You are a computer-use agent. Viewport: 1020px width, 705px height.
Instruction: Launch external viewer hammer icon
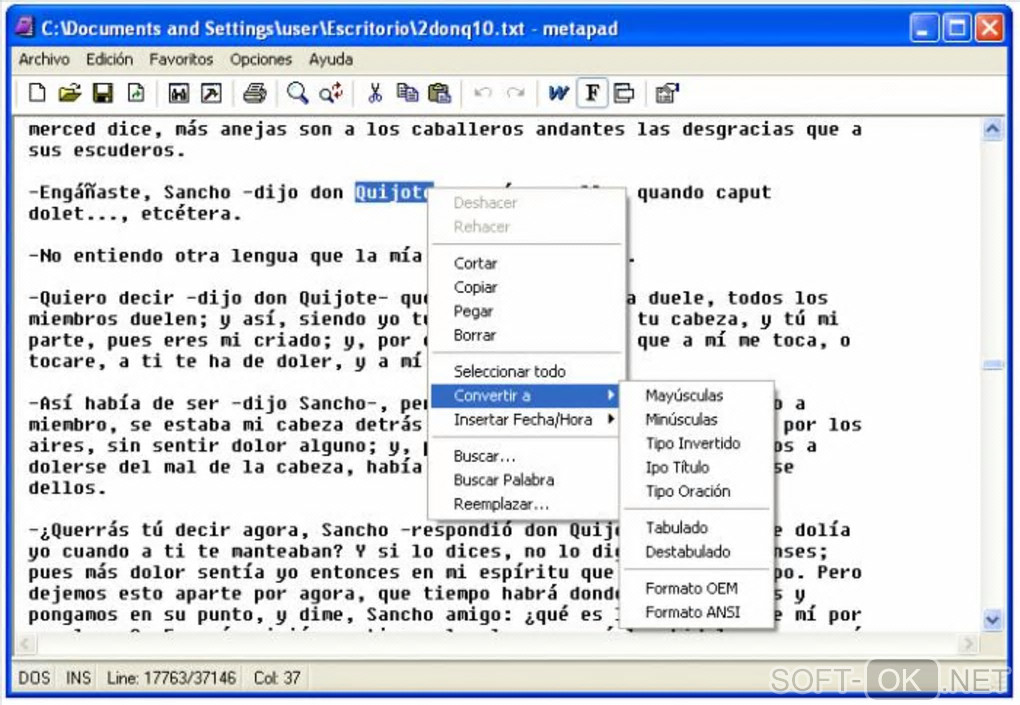[211, 94]
